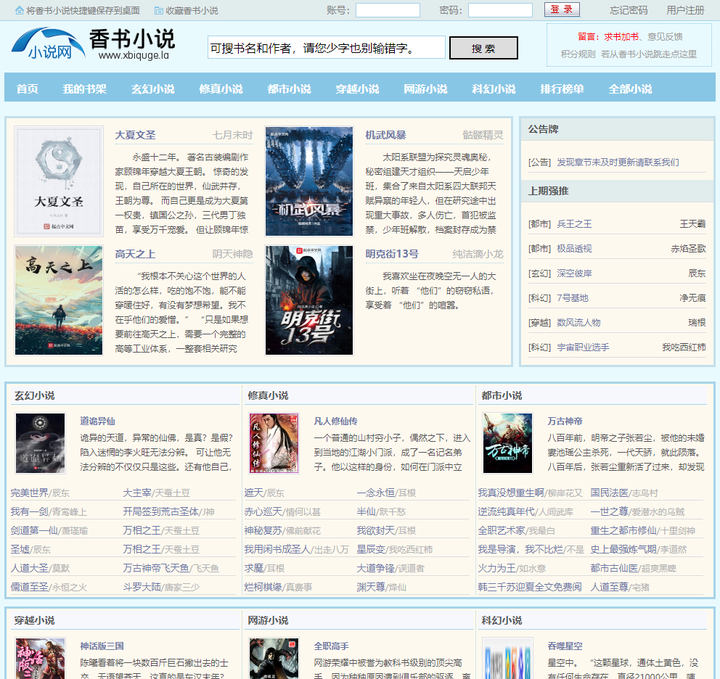Screen dimensions: 720x679
Task: Open the 明克街13号 book cover
Action: (309, 300)
